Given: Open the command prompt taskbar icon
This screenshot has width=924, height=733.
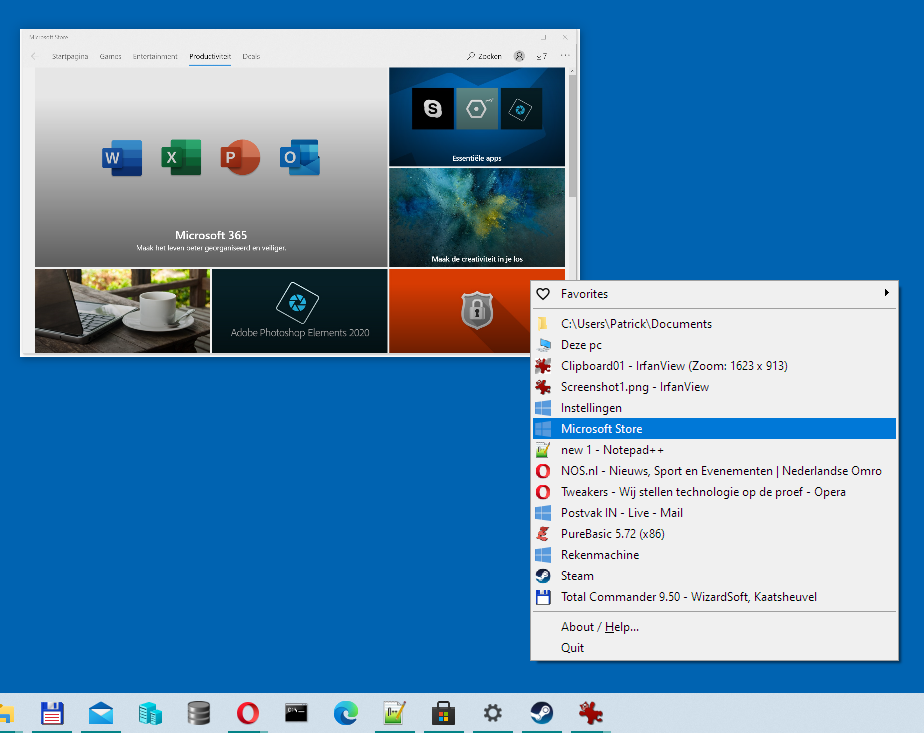Looking at the screenshot, I should pos(296,713).
